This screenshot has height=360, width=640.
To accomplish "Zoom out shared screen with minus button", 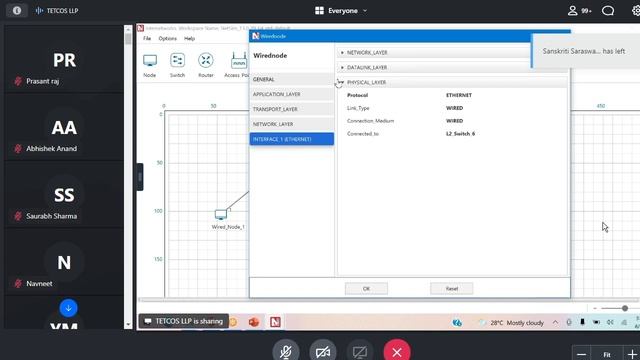I will [582, 354].
